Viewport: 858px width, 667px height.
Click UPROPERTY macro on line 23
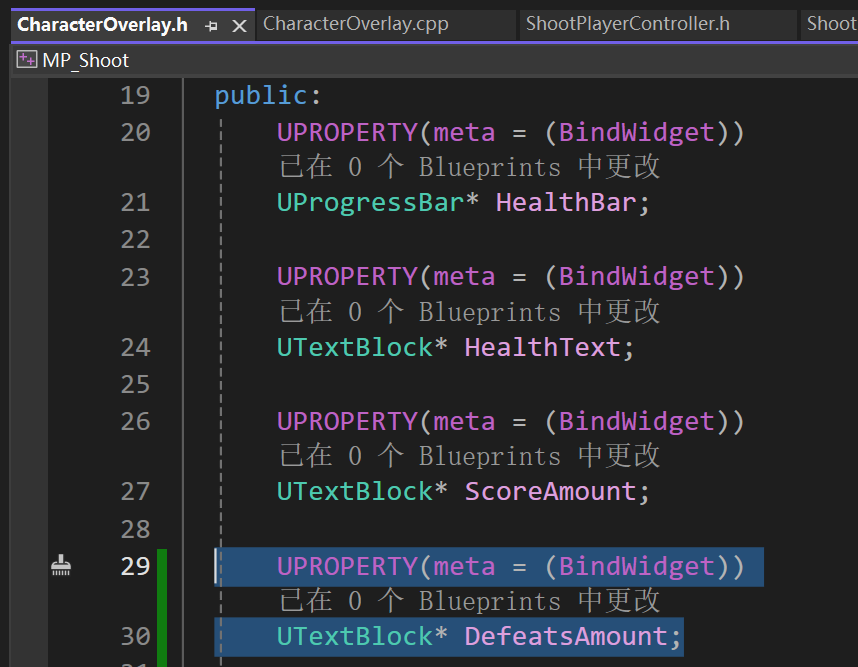pyautogui.click(x=347, y=276)
